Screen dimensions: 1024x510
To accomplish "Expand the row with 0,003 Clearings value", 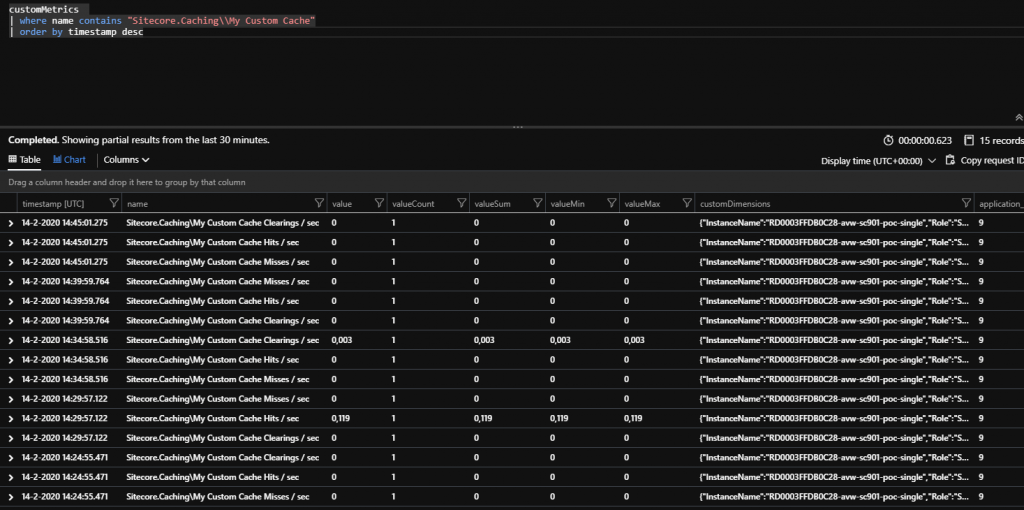I will tap(11, 340).
